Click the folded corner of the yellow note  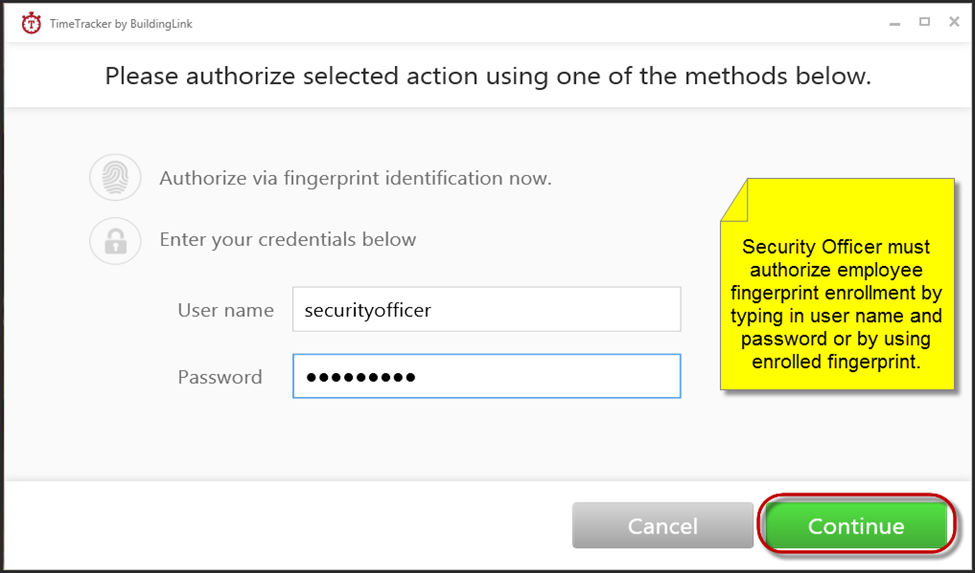(735, 201)
